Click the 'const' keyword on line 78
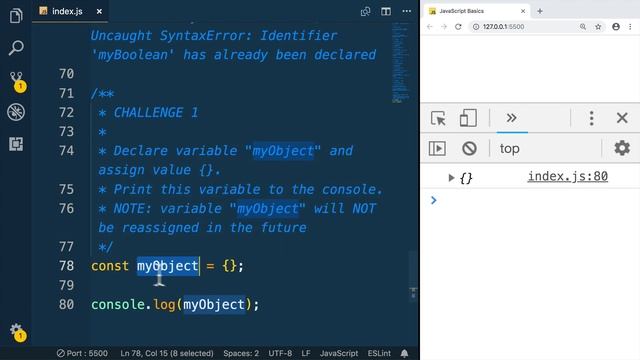Screen dimensions: 640x360 click(110, 266)
